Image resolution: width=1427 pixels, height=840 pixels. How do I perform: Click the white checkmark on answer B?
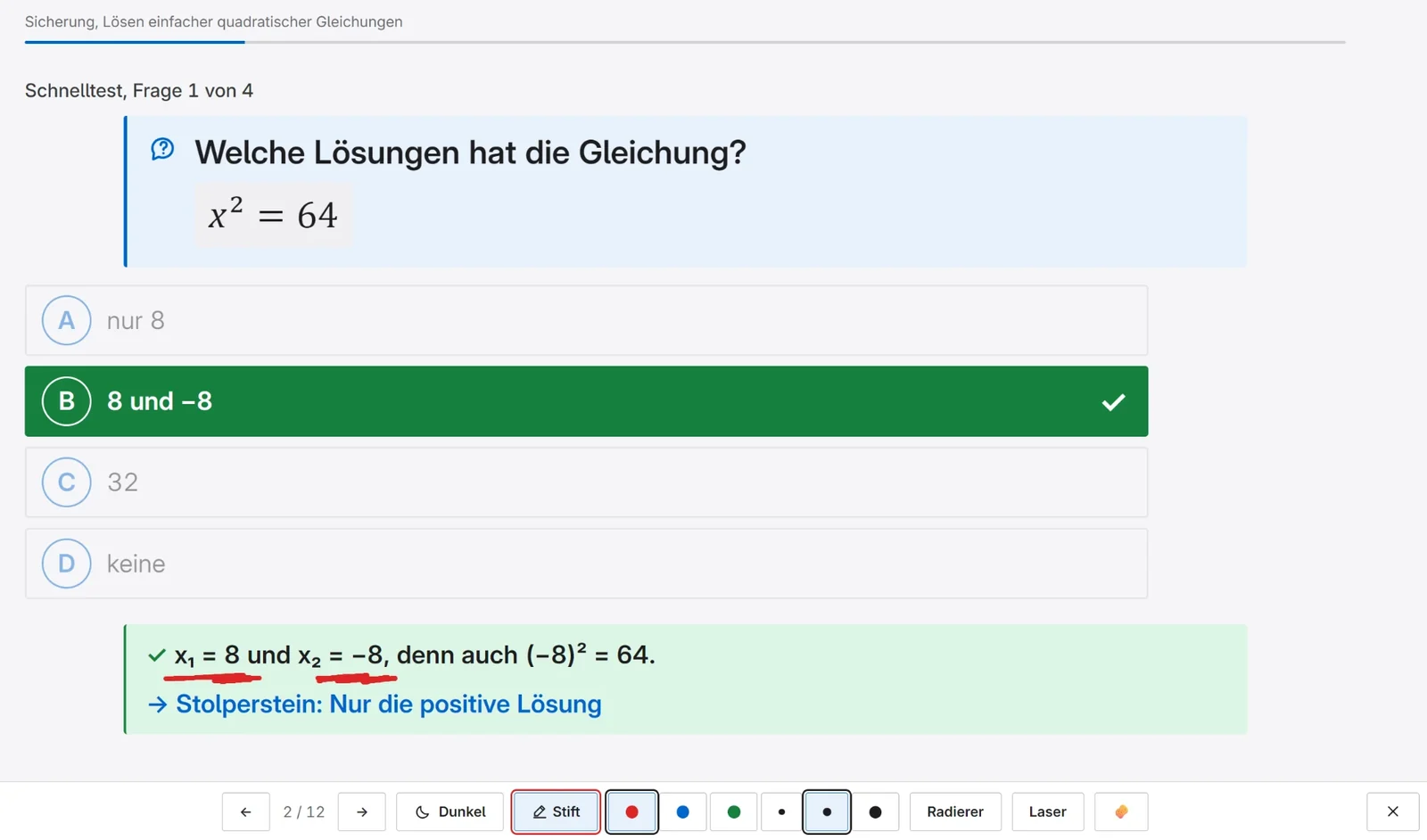[1113, 402]
